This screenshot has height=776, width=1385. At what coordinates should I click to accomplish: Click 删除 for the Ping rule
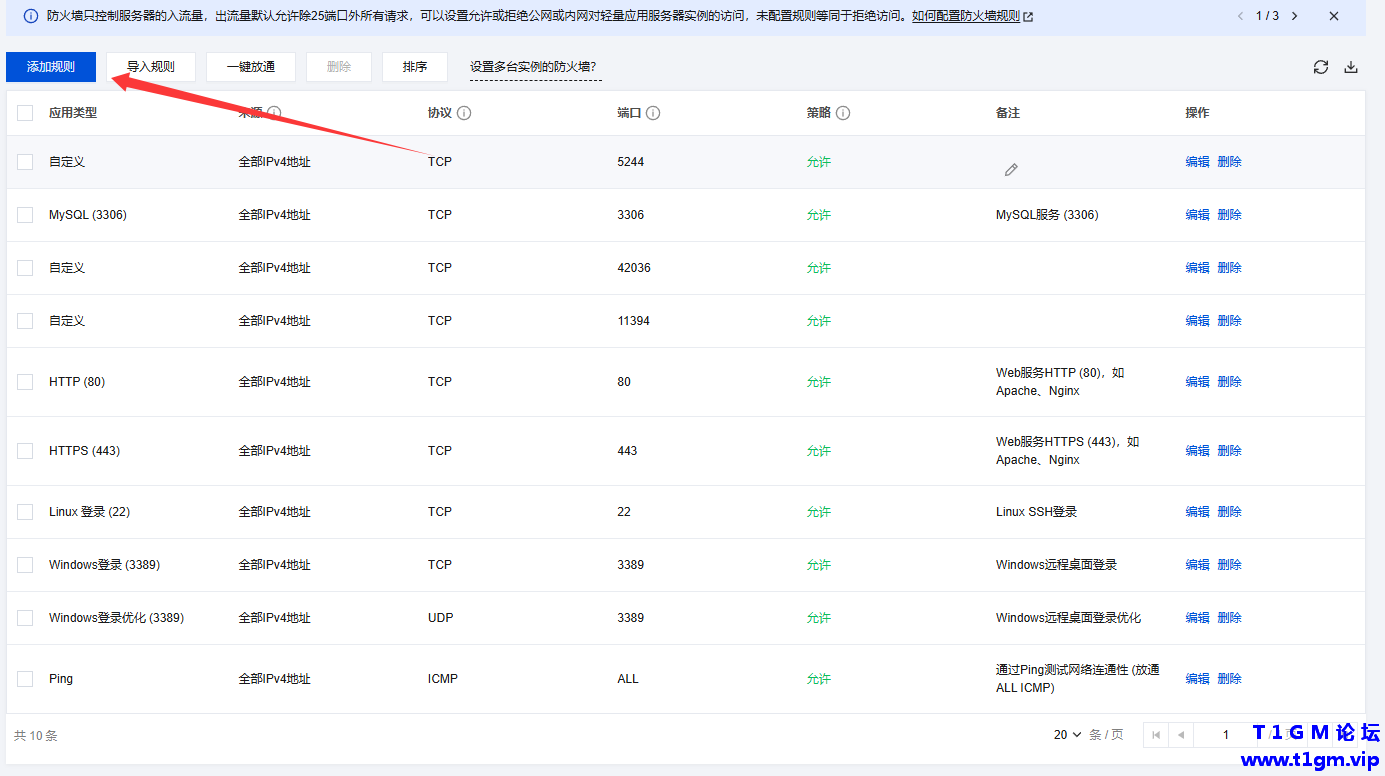coord(1229,679)
